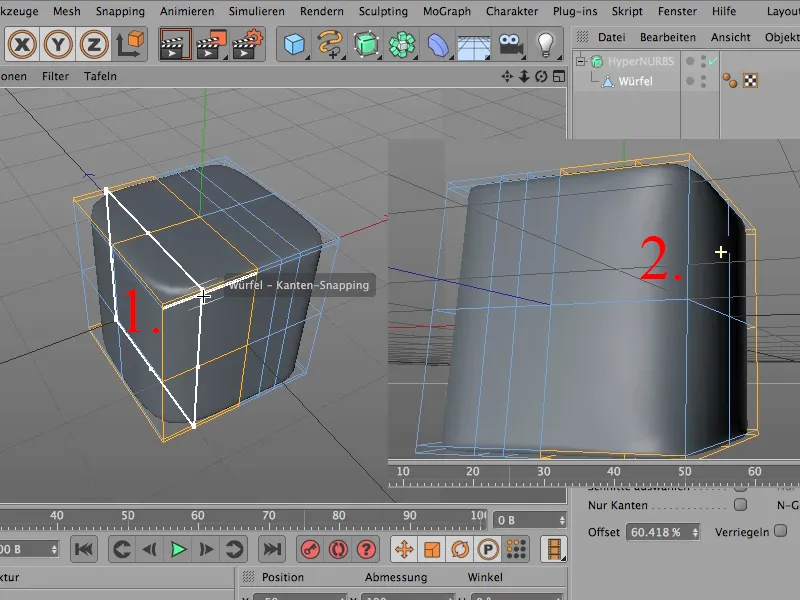800x600 pixels.
Task: Play the animation forwards
Action: (178, 549)
